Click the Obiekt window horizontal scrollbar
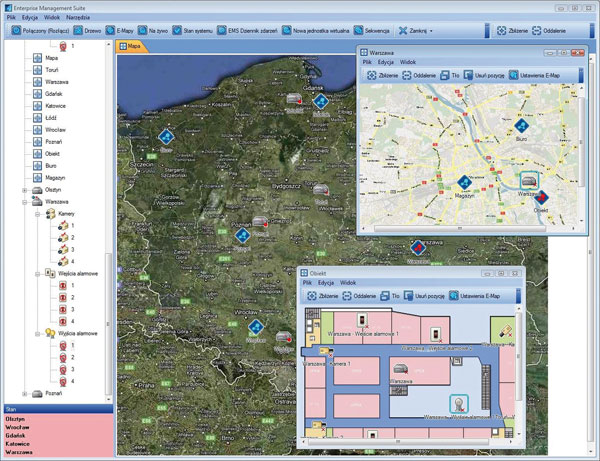This screenshot has height=461, width=600. pyautogui.click(x=398, y=442)
